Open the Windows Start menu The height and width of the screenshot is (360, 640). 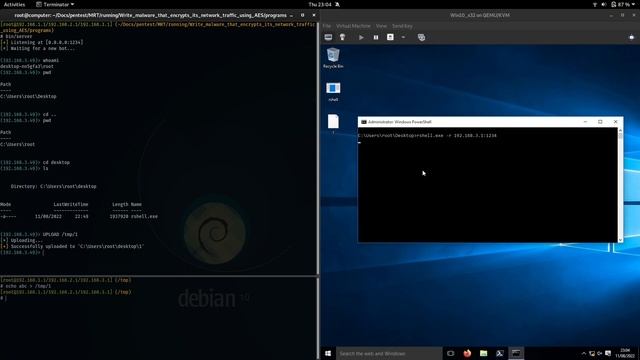coord(328,353)
